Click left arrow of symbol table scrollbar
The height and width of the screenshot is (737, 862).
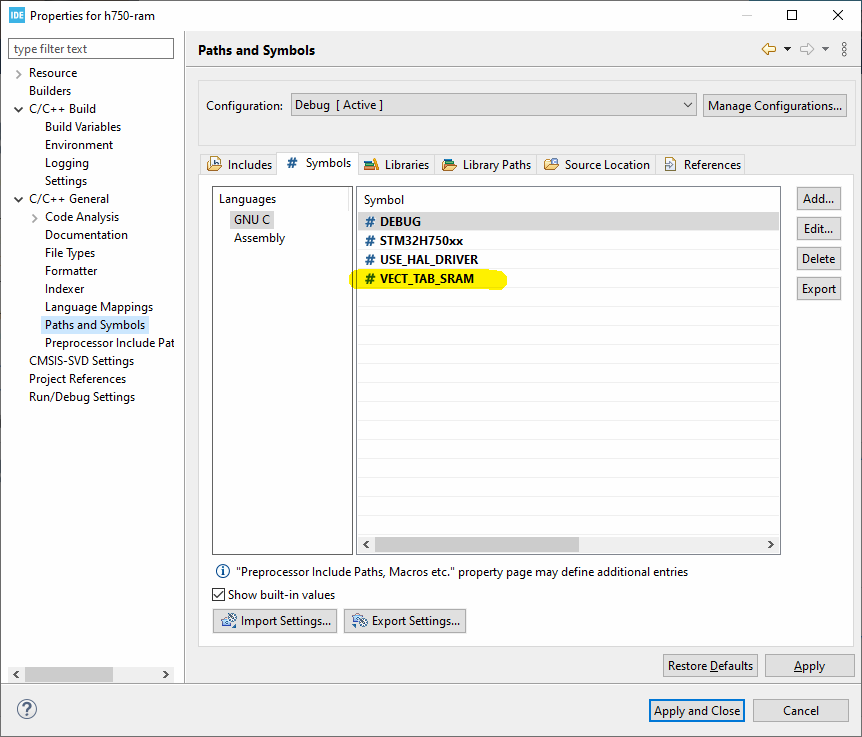[367, 544]
